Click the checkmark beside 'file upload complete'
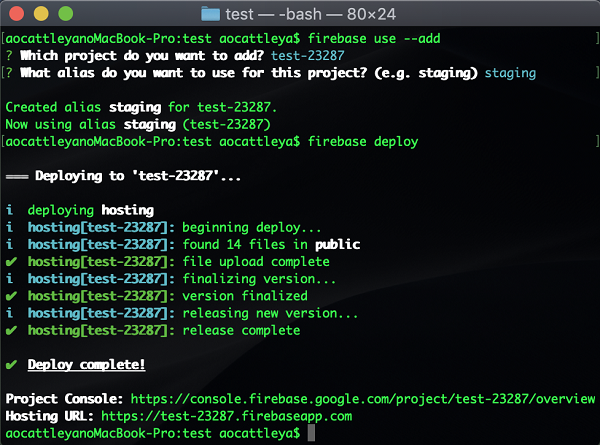This screenshot has height=445, width=600. click(10, 262)
